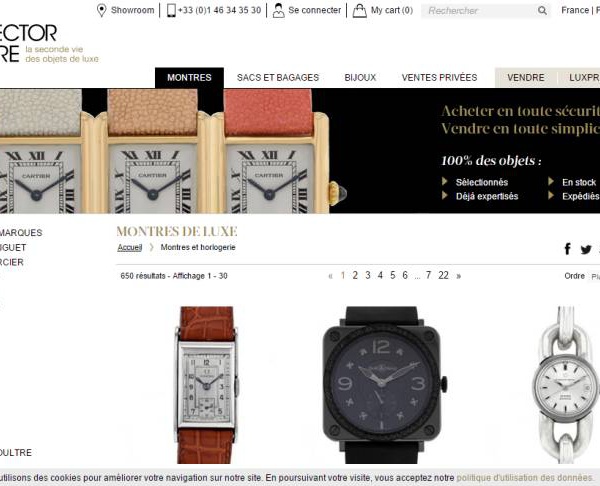The width and height of the screenshot is (600, 486).
Task: Go to previous page arrow «
Action: [331, 276]
